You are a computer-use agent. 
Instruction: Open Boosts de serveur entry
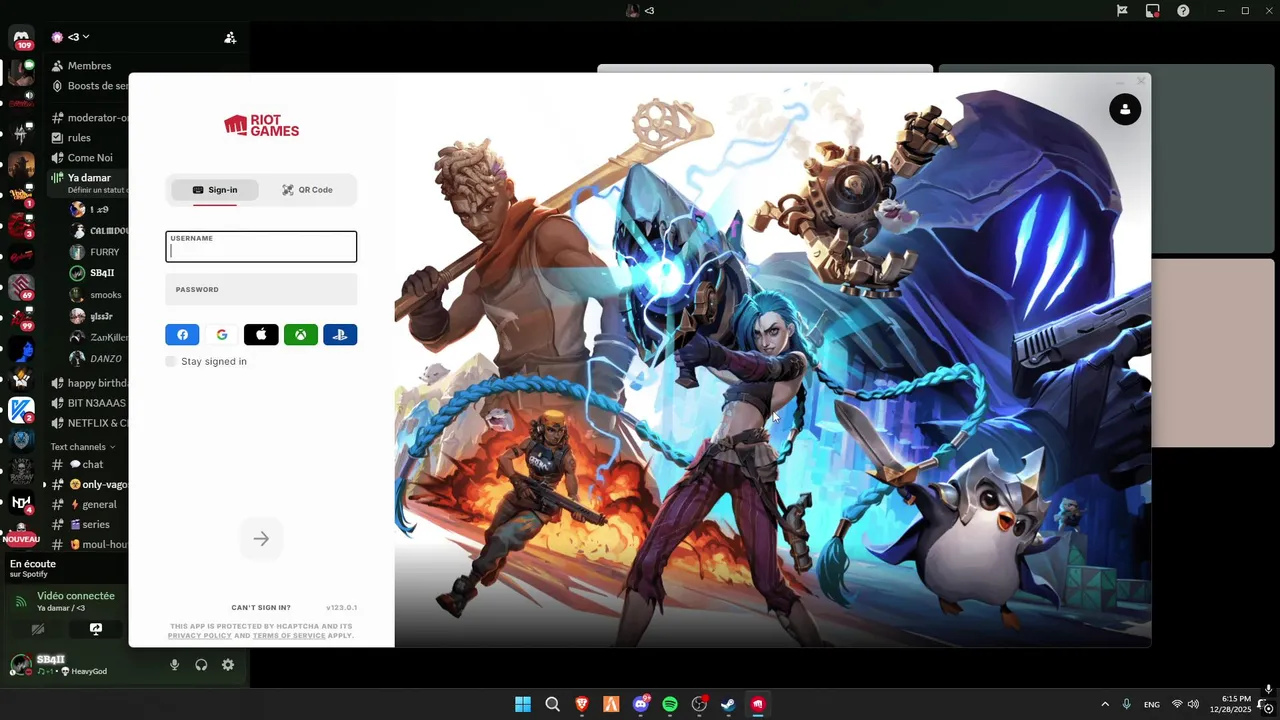pyautogui.click(x=88, y=86)
